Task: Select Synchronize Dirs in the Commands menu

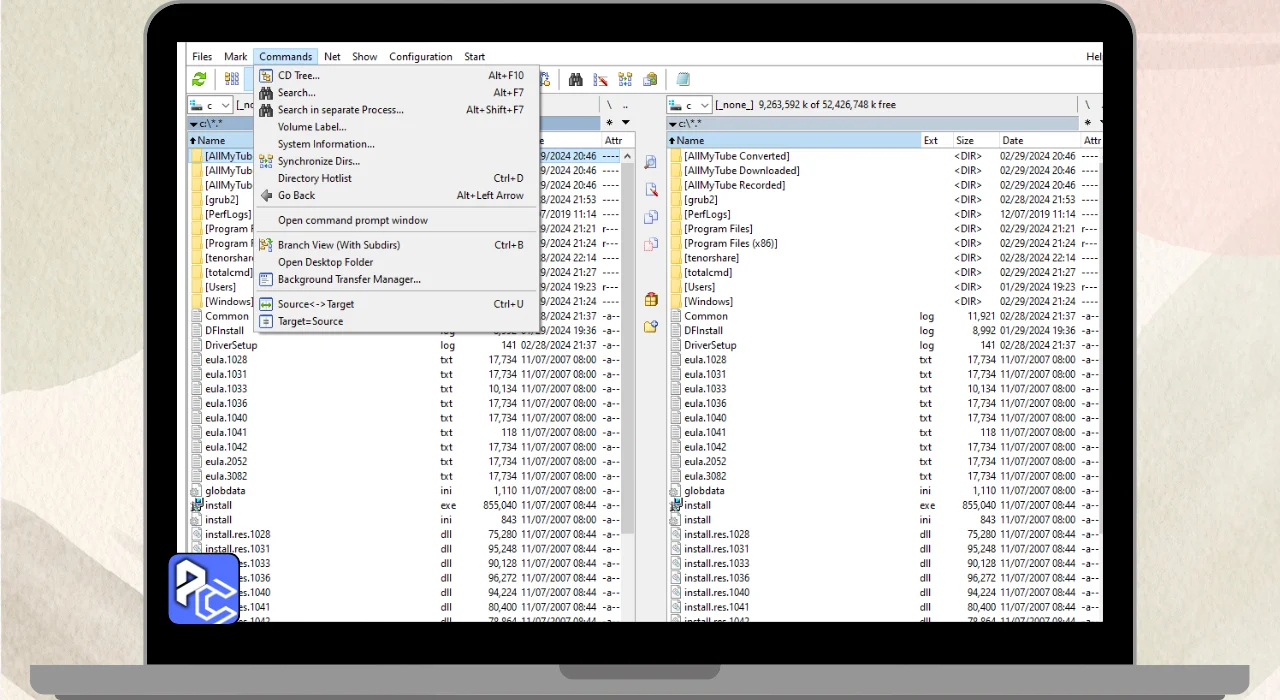Action: 318,161
